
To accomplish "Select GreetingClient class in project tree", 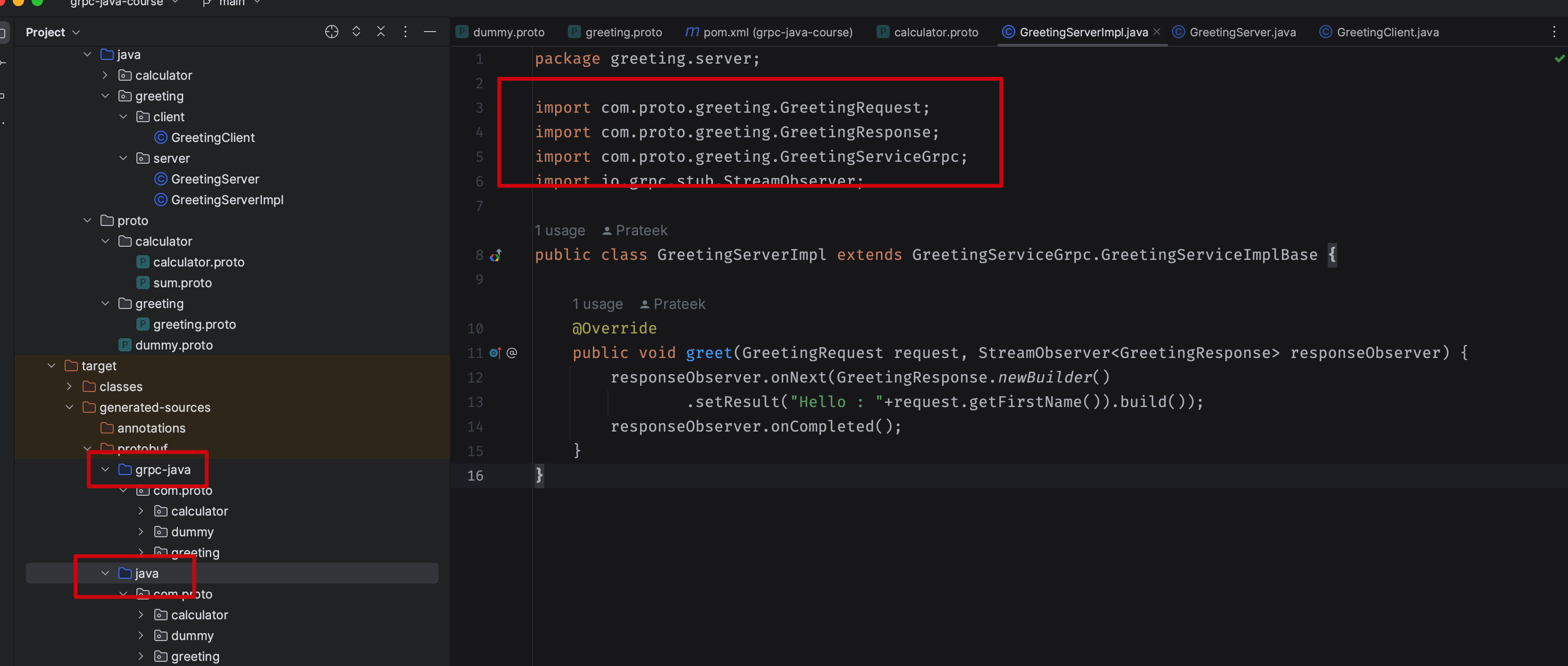I will [212, 138].
